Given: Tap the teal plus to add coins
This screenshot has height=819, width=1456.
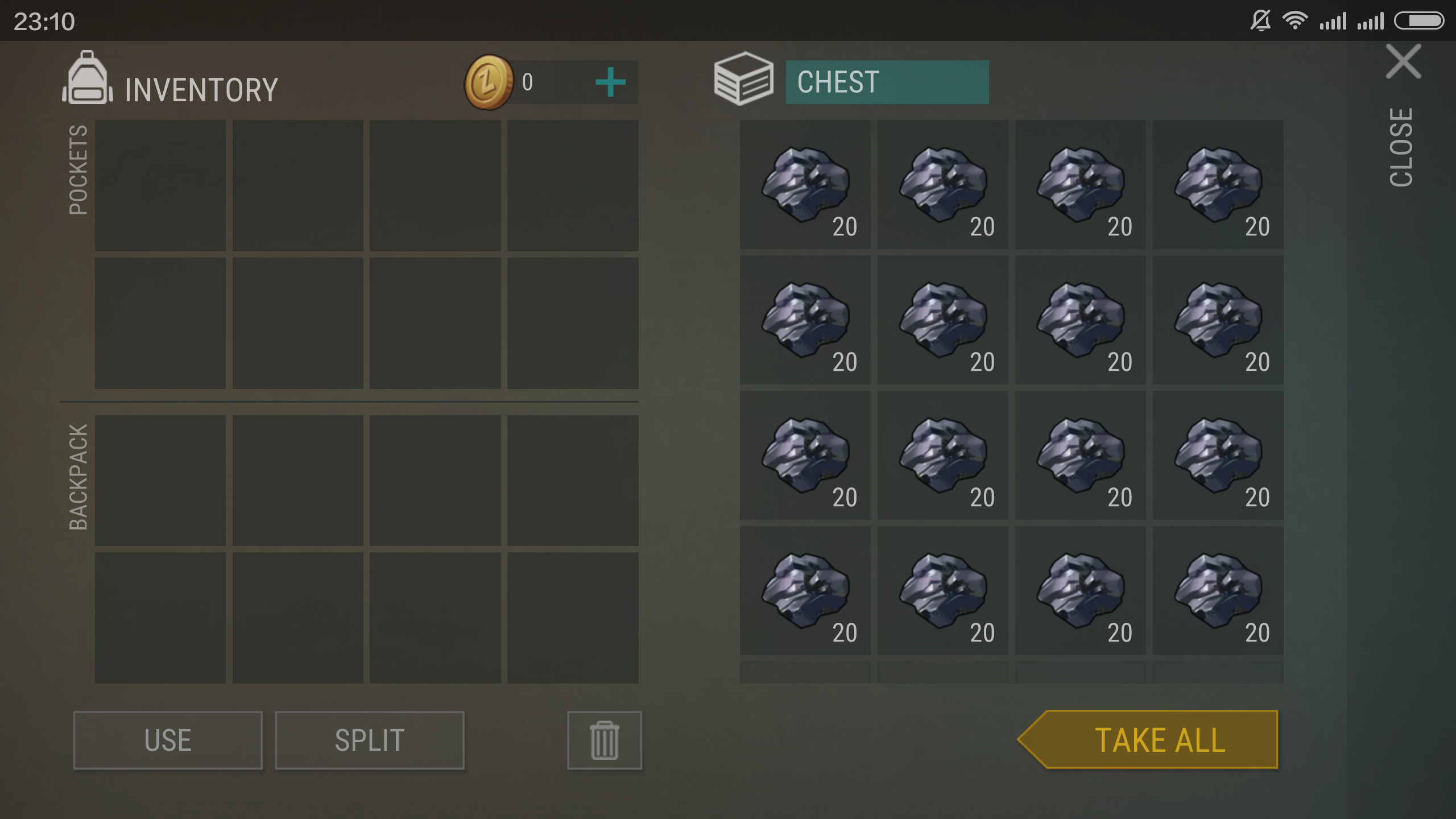Looking at the screenshot, I should (610, 82).
